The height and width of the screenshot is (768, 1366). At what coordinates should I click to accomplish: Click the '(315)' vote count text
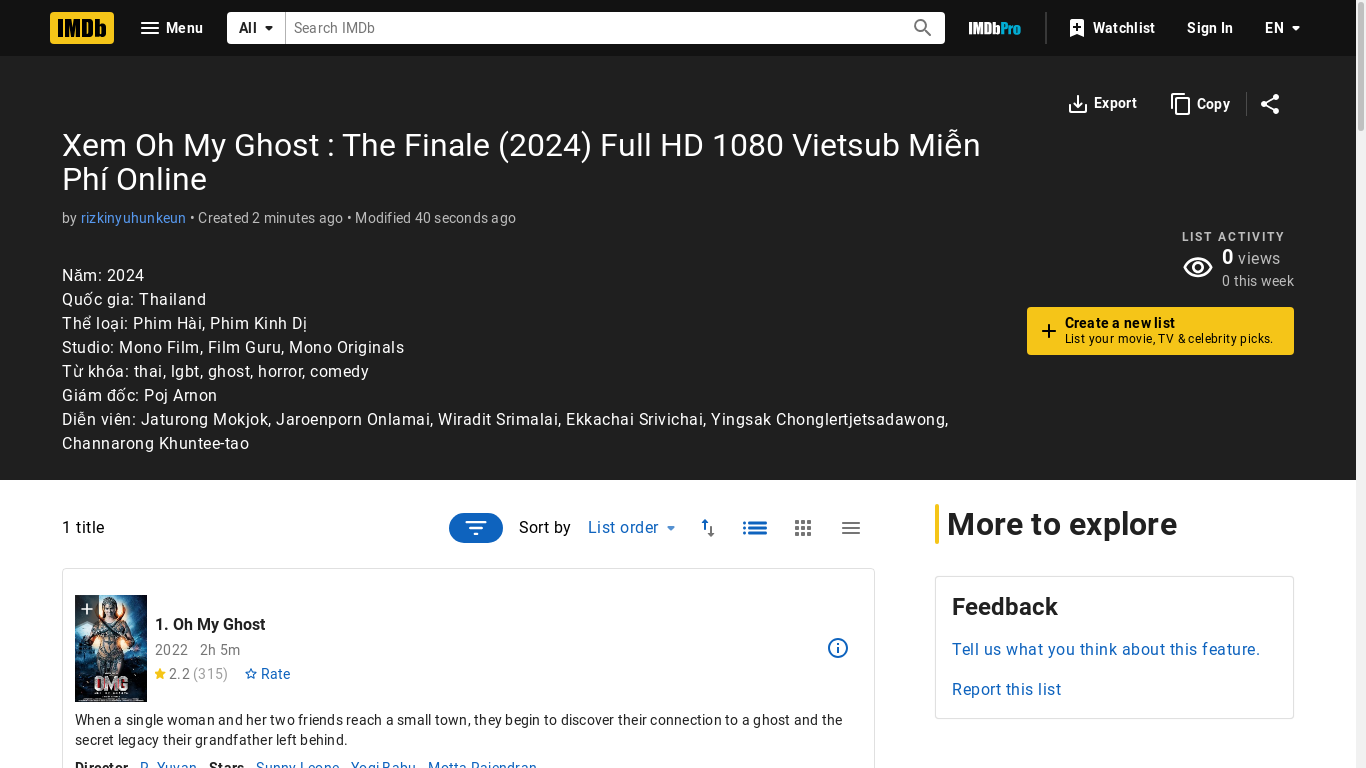(x=210, y=674)
